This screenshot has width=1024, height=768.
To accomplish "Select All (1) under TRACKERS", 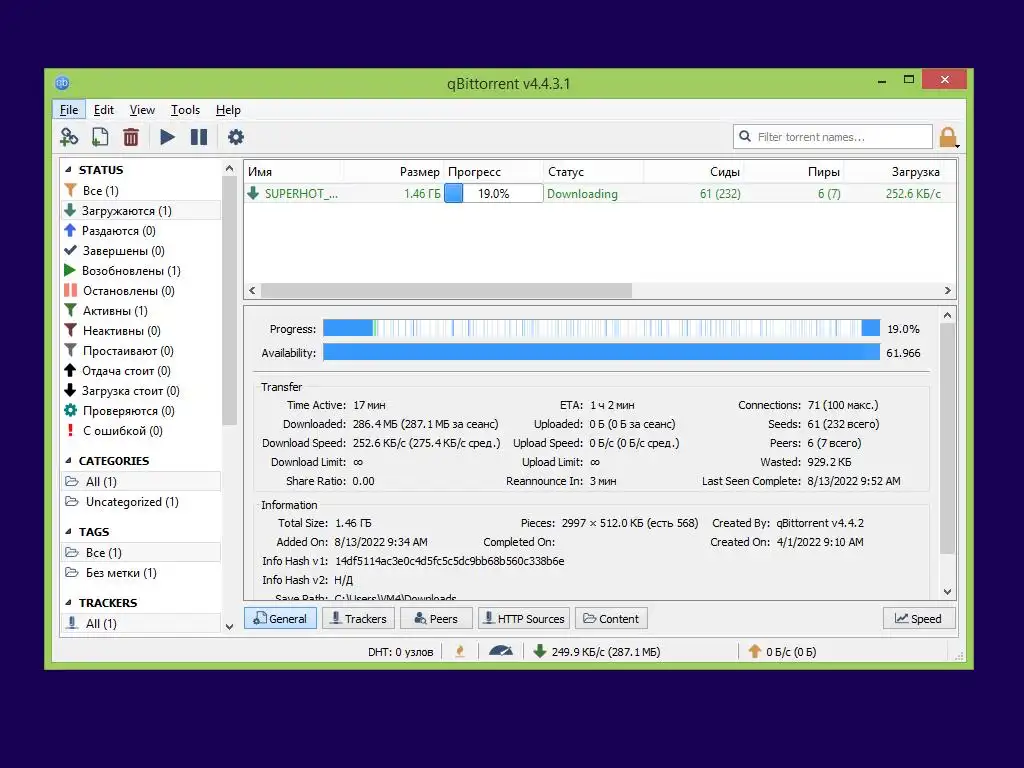I will [x=140, y=624].
